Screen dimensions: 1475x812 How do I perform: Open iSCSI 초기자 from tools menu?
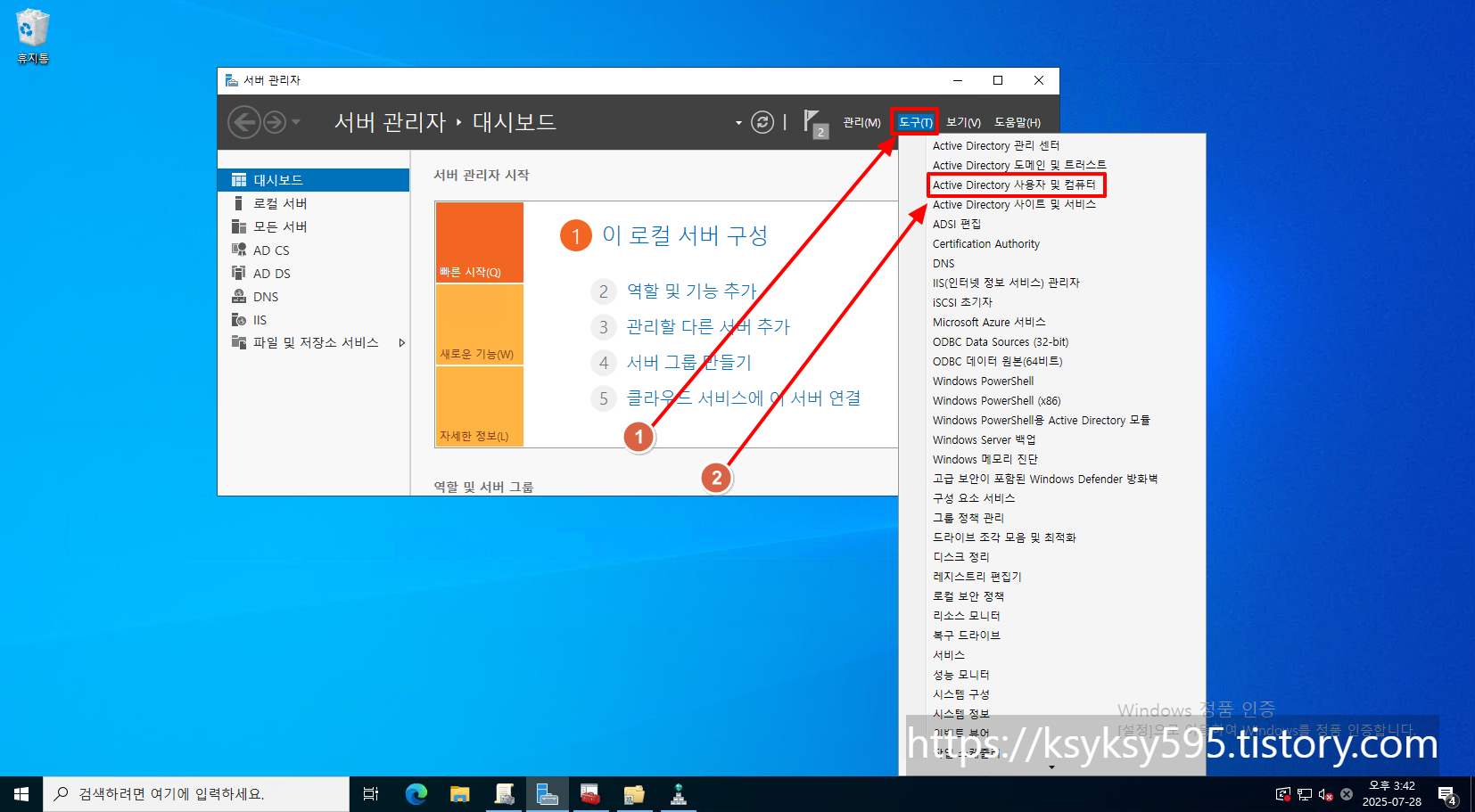(x=962, y=302)
